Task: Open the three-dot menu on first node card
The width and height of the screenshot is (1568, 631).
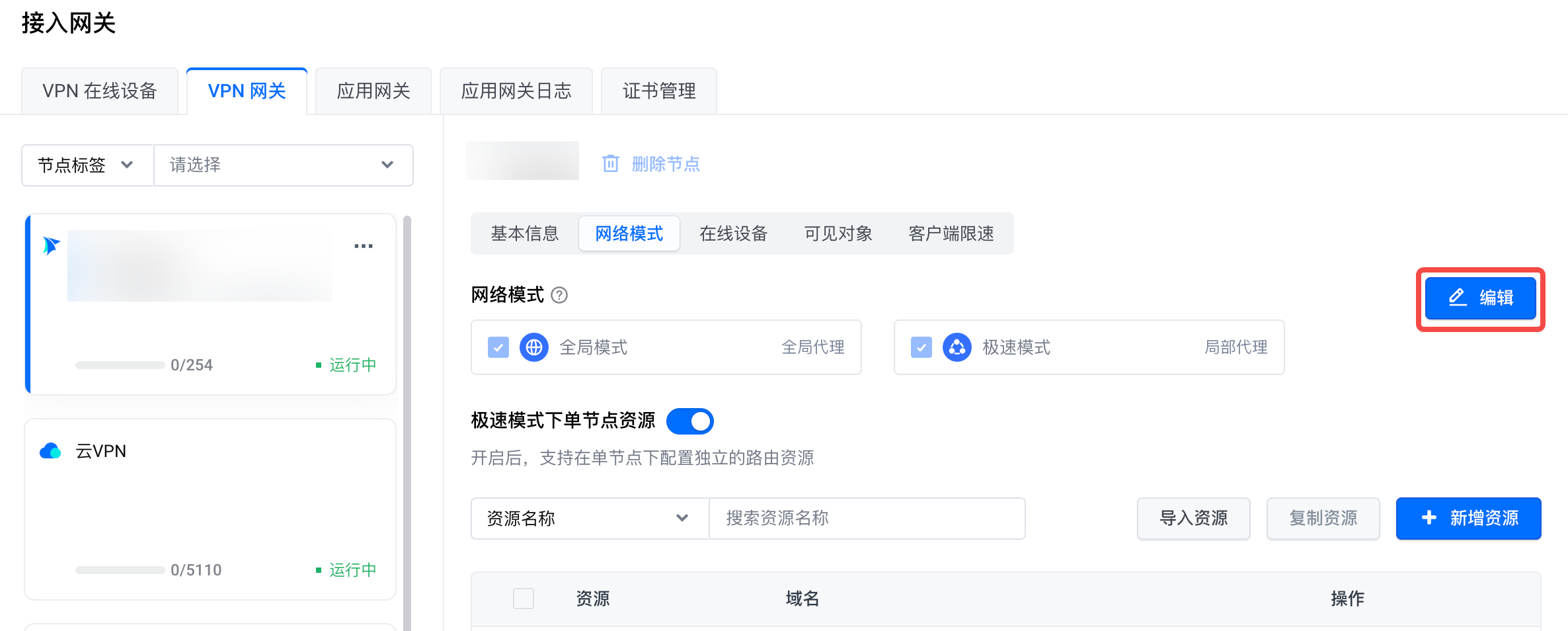Action: point(363,246)
